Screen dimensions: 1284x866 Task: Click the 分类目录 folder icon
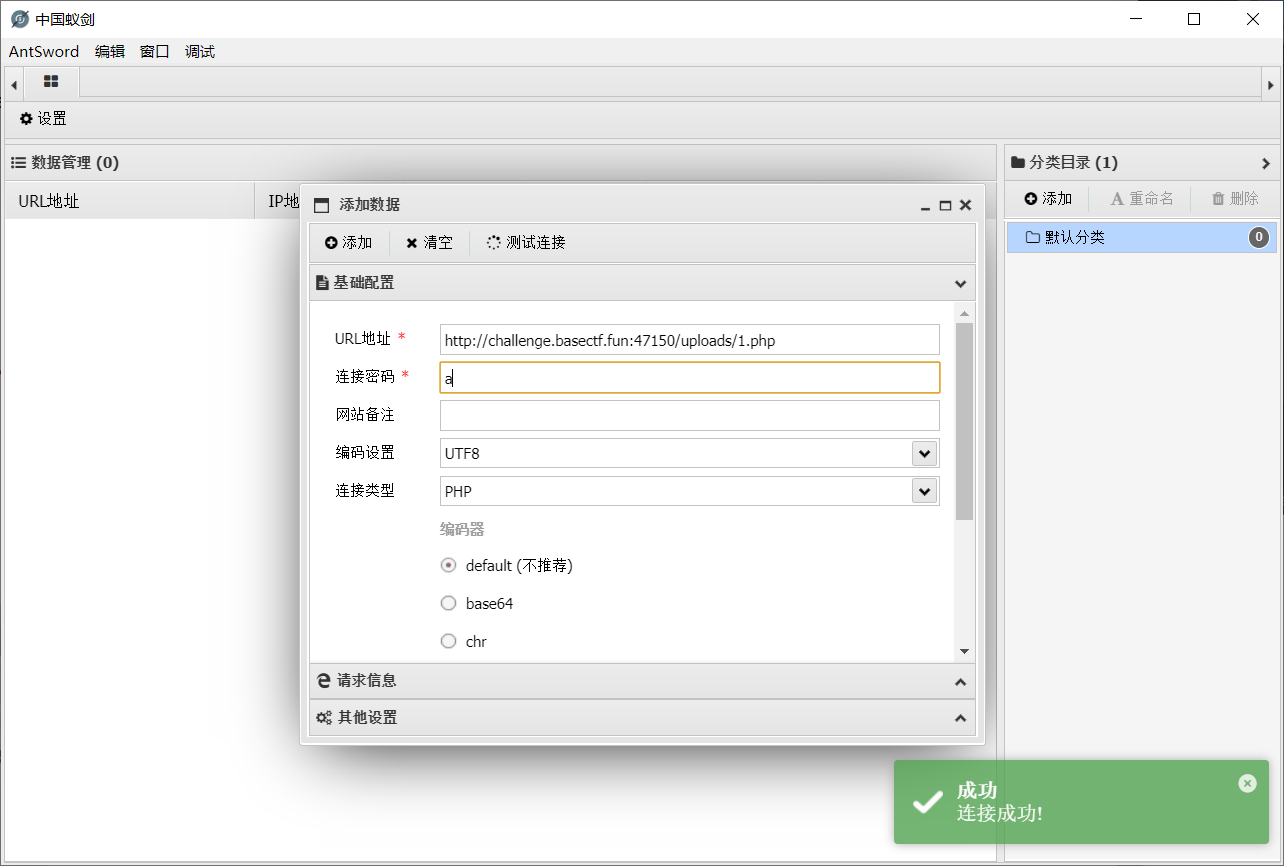(1018, 162)
